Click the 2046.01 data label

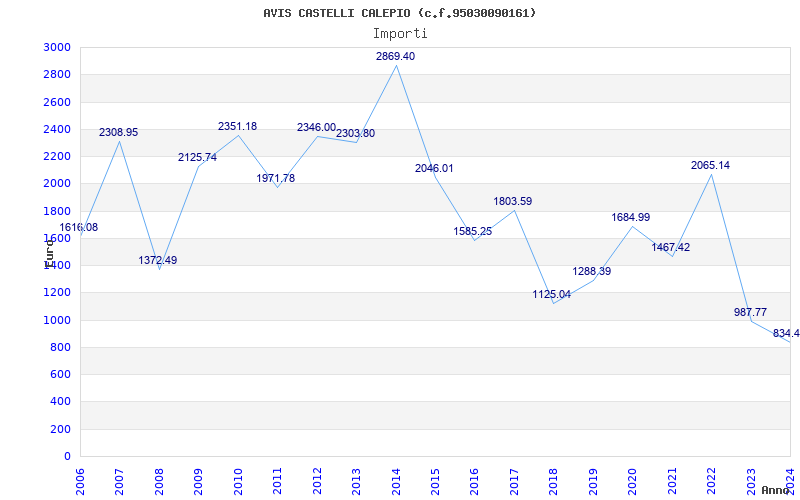click(434, 169)
